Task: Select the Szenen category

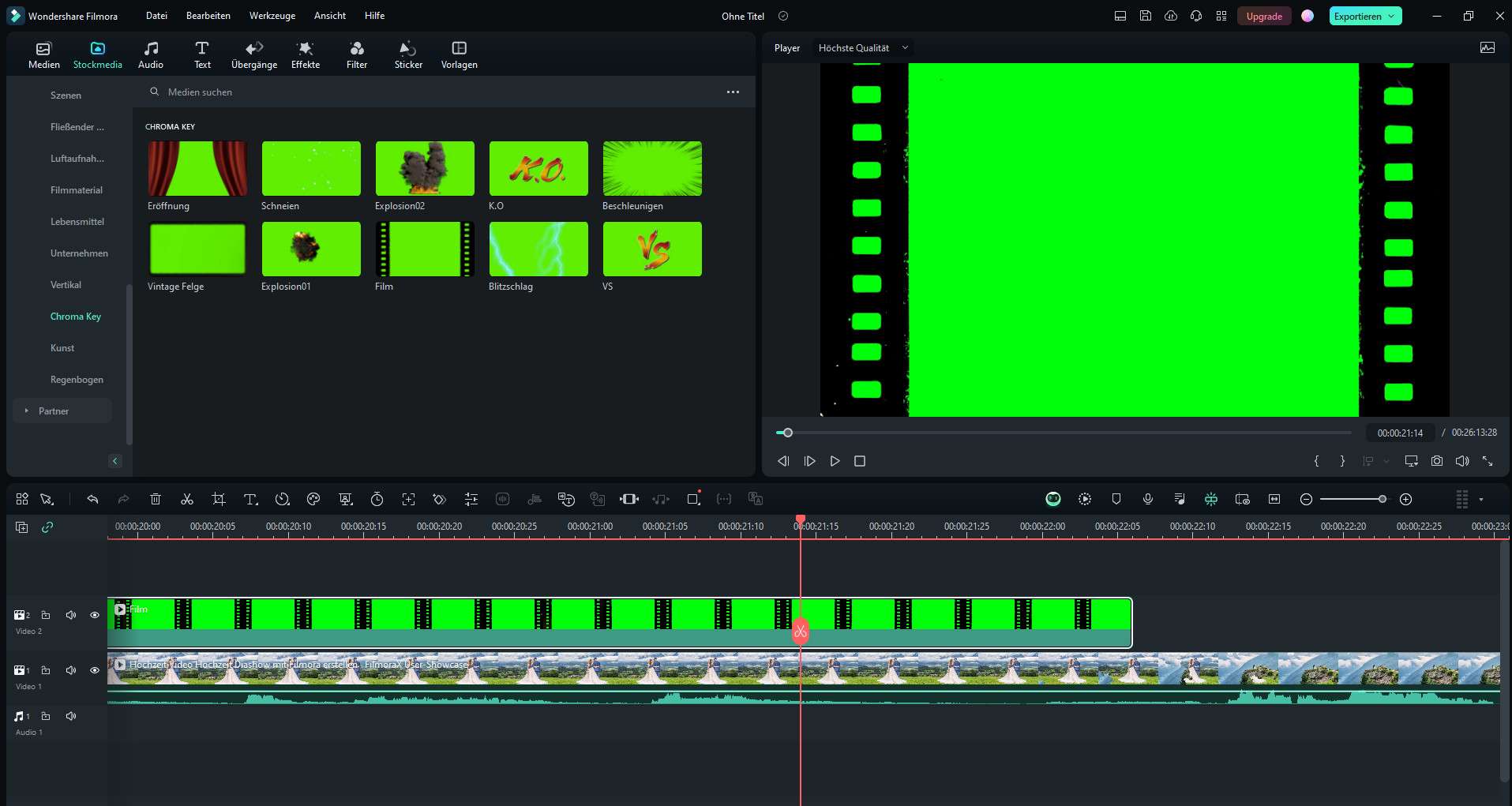Action: click(x=66, y=96)
